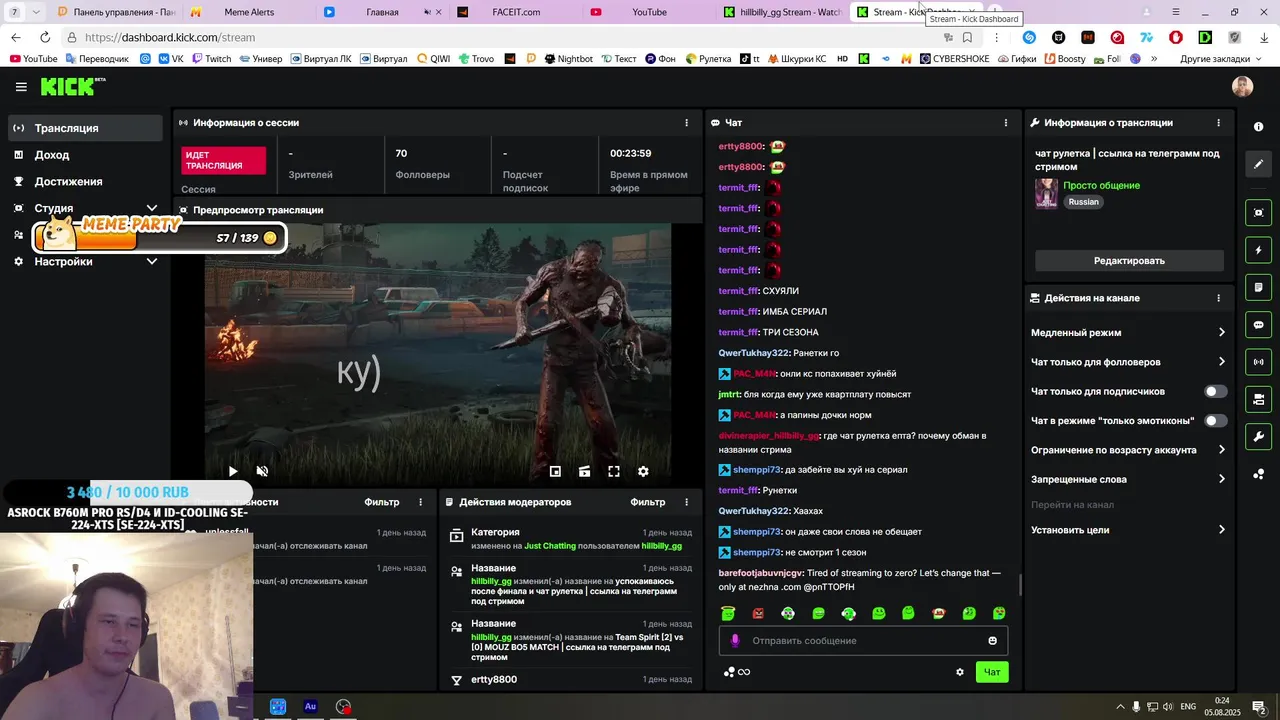Click the document notes icon in right sidebar
The width and height of the screenshot is (1280, 720).
[x=1259, y=287]
